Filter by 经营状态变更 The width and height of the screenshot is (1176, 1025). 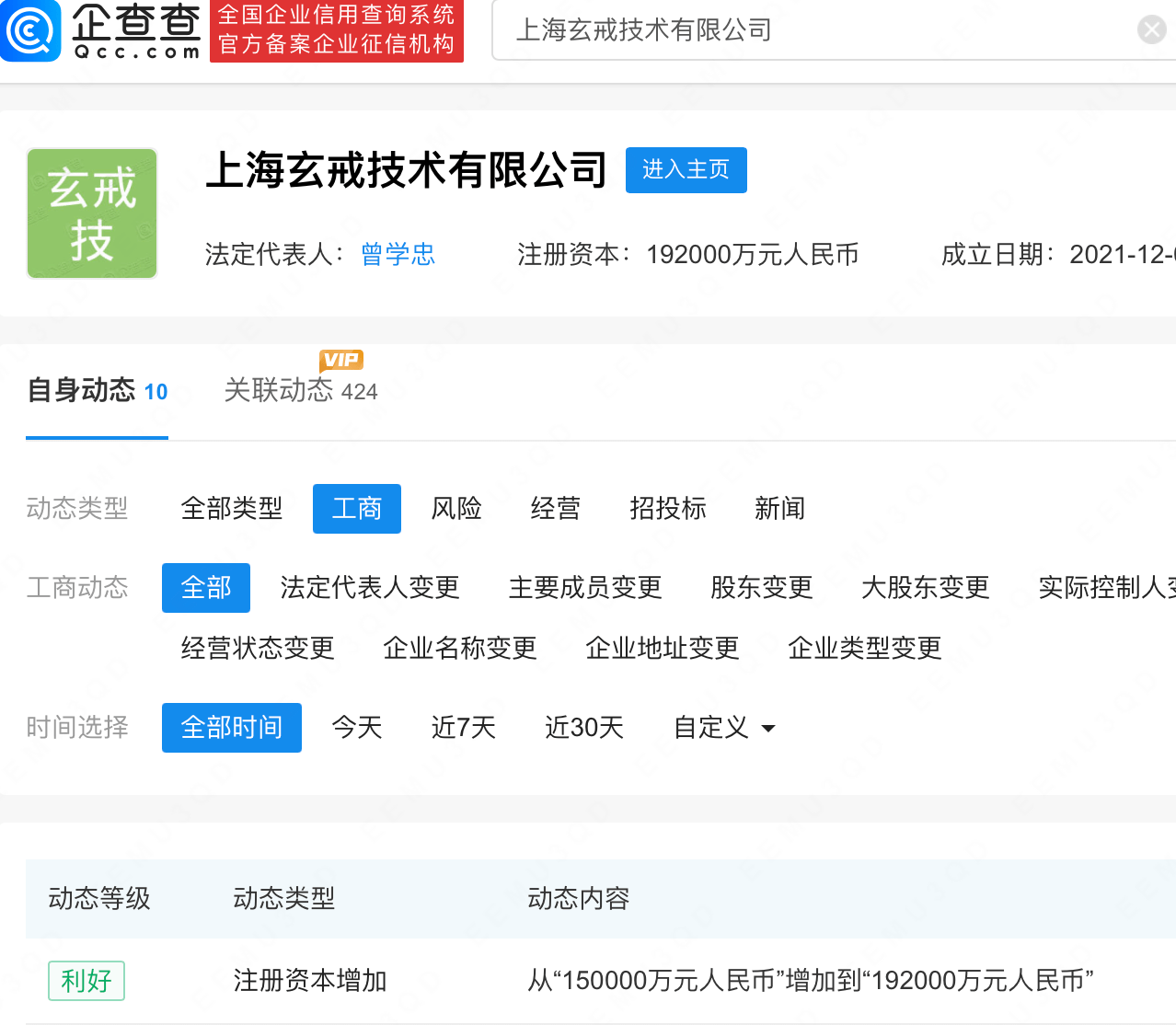(258, 649)
